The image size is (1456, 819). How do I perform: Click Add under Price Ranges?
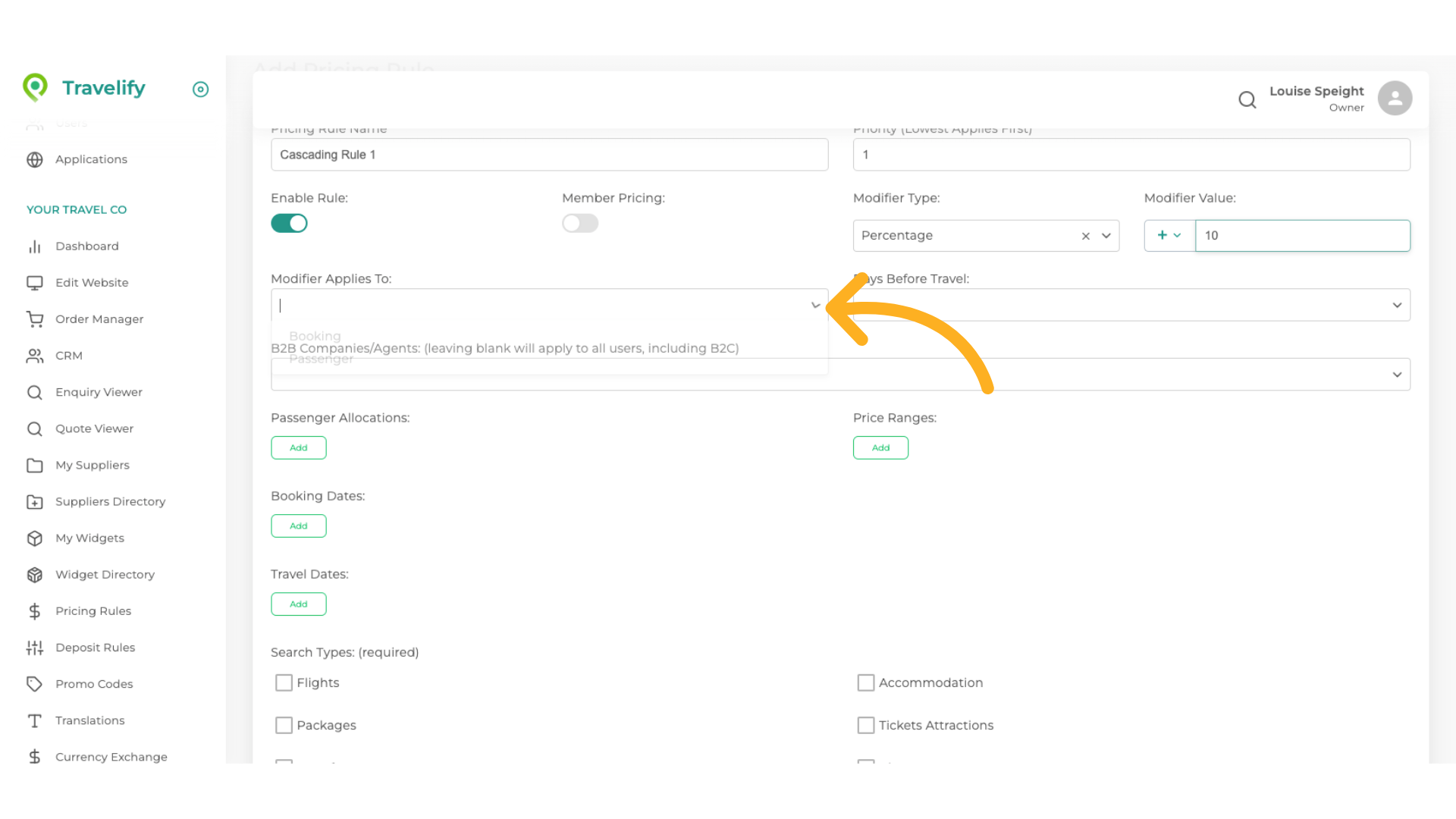(x=880, y=448)
